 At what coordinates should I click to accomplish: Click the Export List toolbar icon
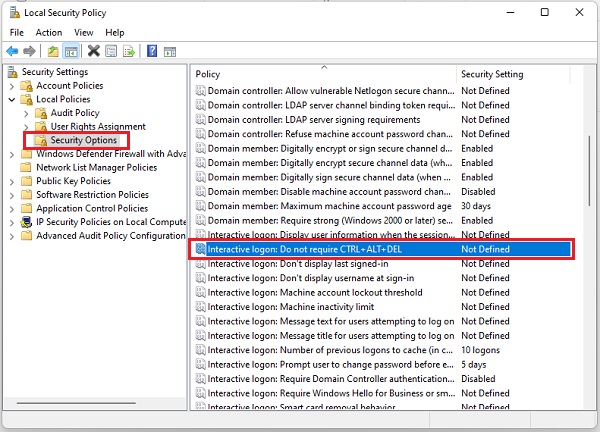click(x=128, y=51)
